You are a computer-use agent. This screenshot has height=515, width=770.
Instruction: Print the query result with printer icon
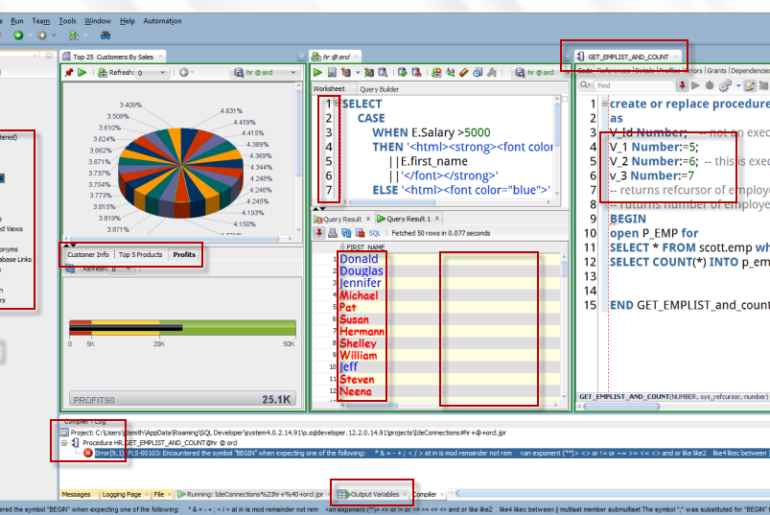point(332,233)
